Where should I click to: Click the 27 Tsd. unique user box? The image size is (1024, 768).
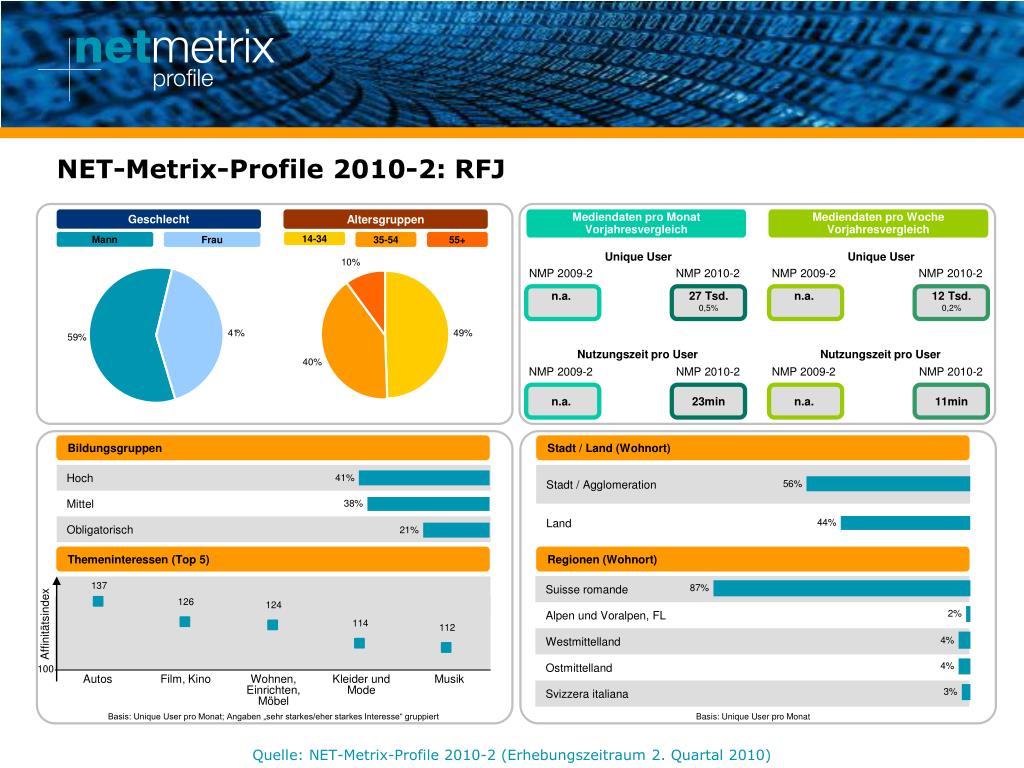click(x=708, y=302)
